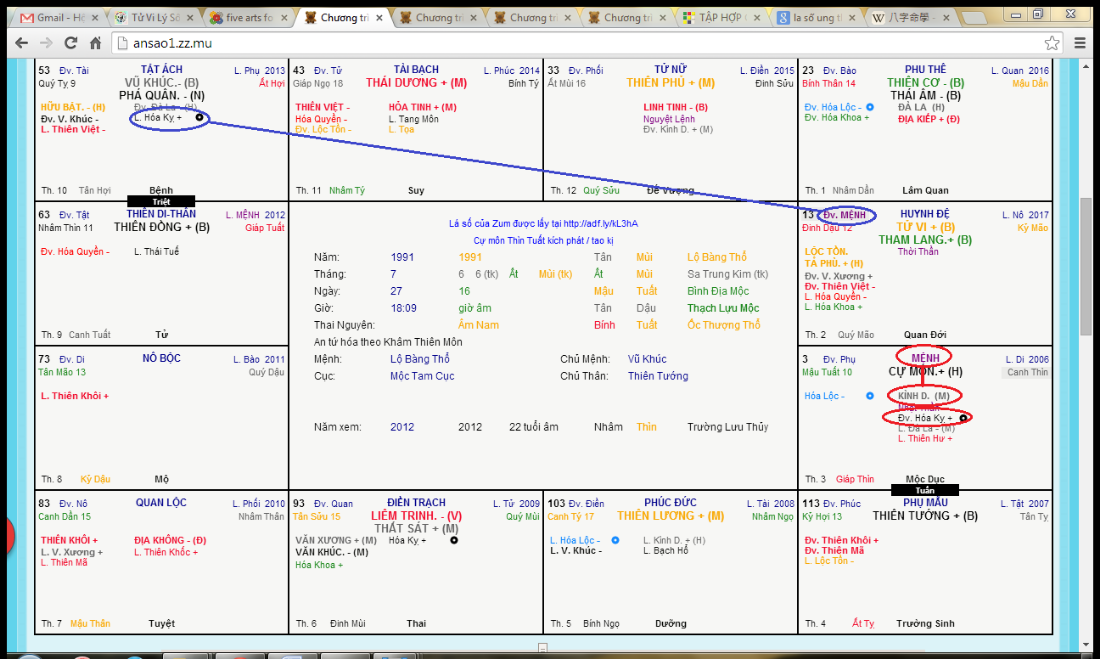Click the TẬT ÁCH palace heading

(x=161, y=70)
